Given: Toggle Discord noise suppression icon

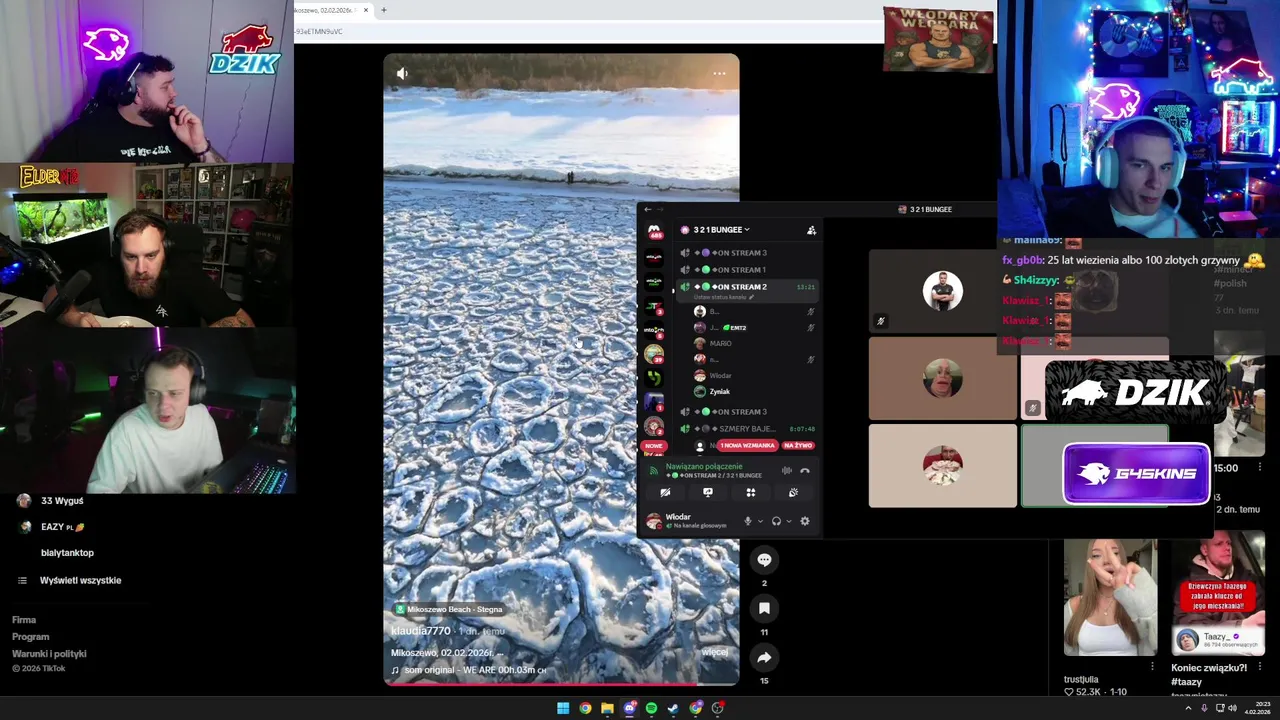Looking at the screenshot, I should [787, 470].
